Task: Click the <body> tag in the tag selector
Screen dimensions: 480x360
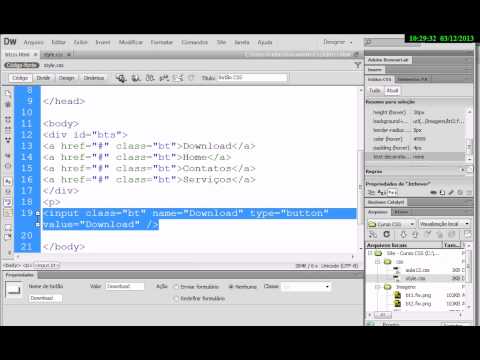Action: pos(12,266)
